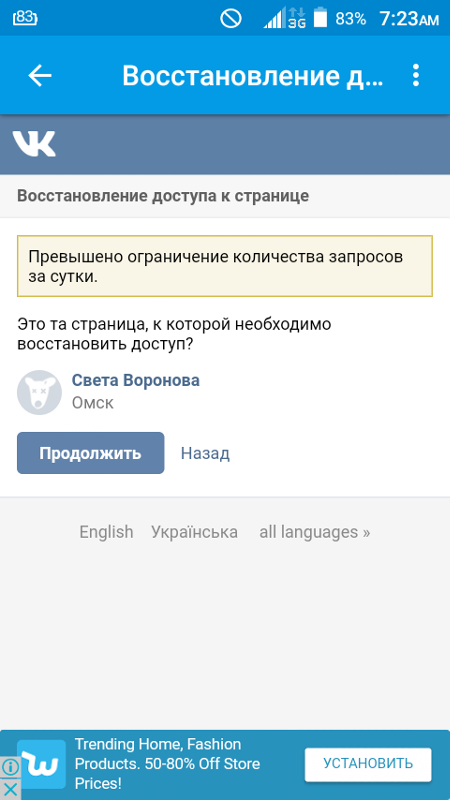
Task: Open the three-dot overflow menu
Action: pyautogui.click(x=416, y=76)
